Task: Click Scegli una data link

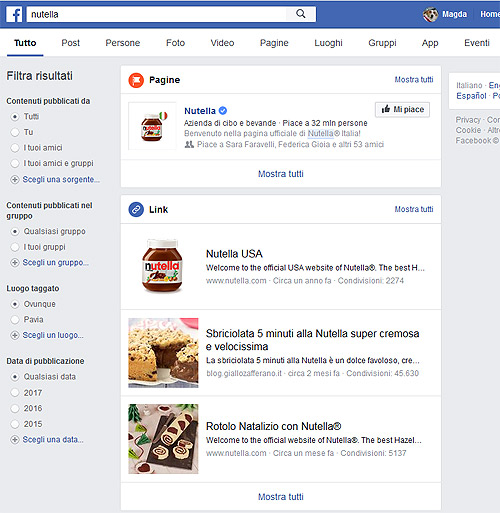Action: 53,439
